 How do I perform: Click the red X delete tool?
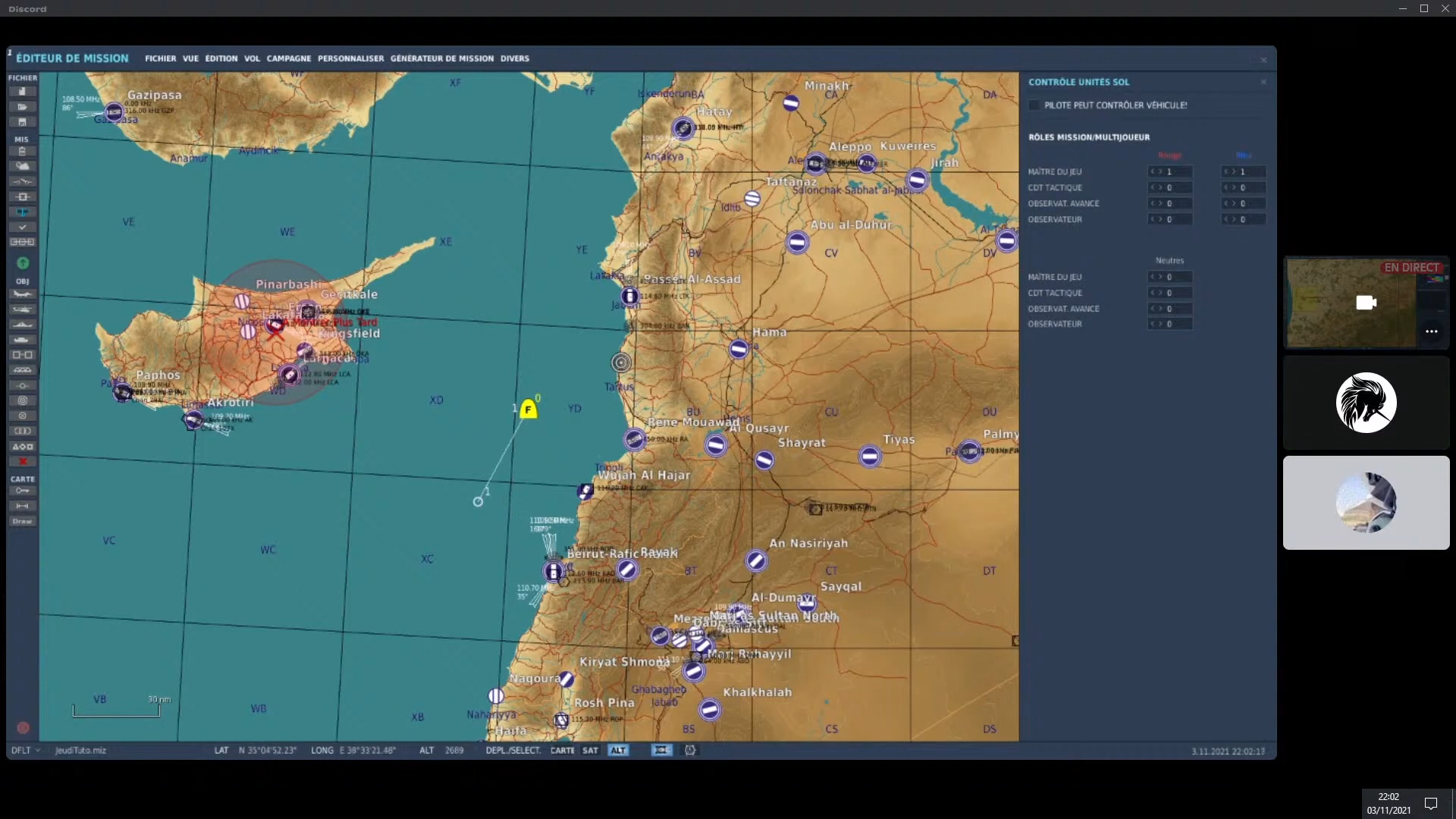click(x=22, y=462)
